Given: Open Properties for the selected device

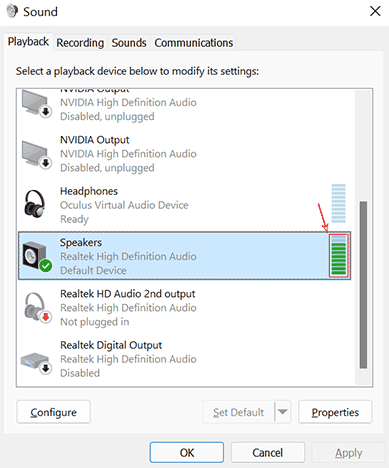Looking at the screenshot, I should click(x=335, y=412).
